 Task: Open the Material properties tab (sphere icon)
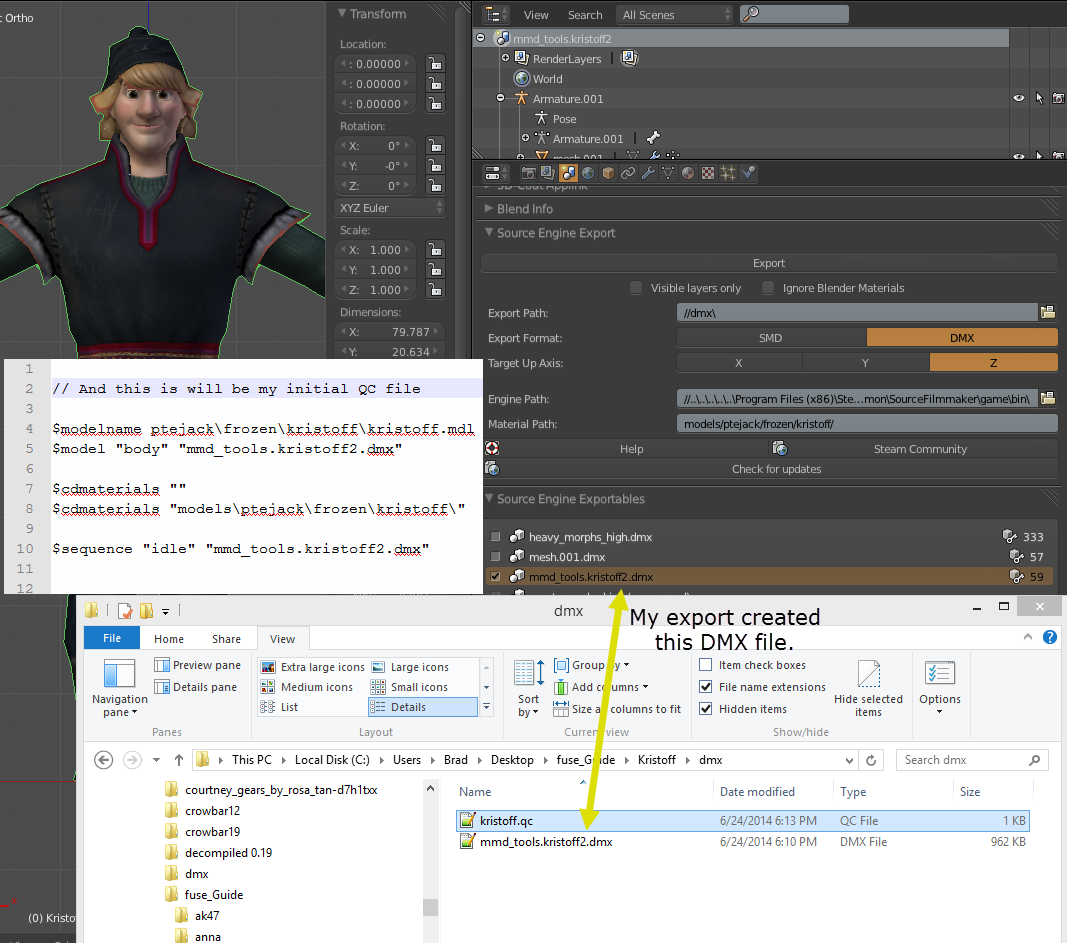688,173
